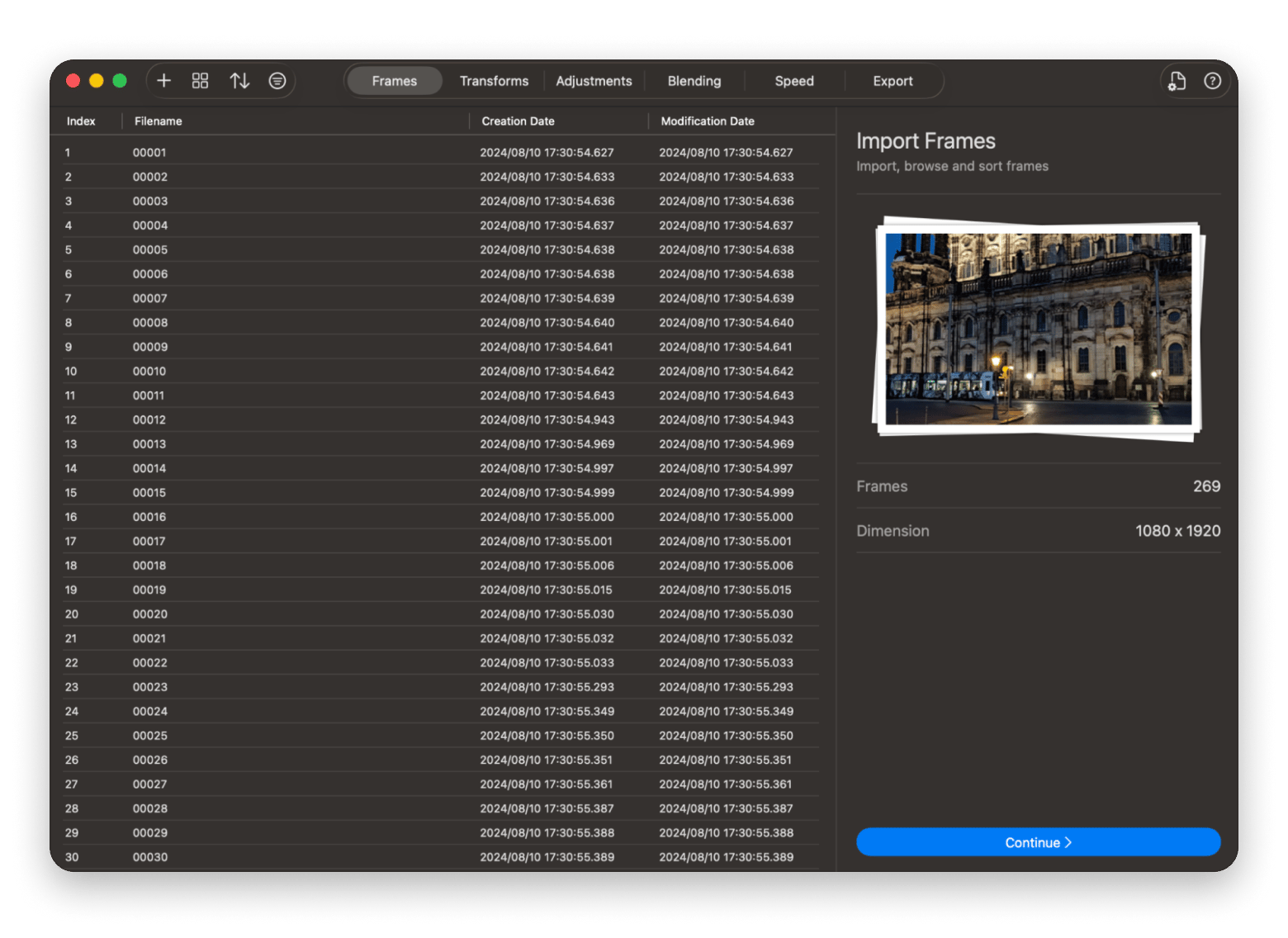The width and height of the screenshot is (1288, 938).
Task: Select filename 00009
Action: click(150, 347)
